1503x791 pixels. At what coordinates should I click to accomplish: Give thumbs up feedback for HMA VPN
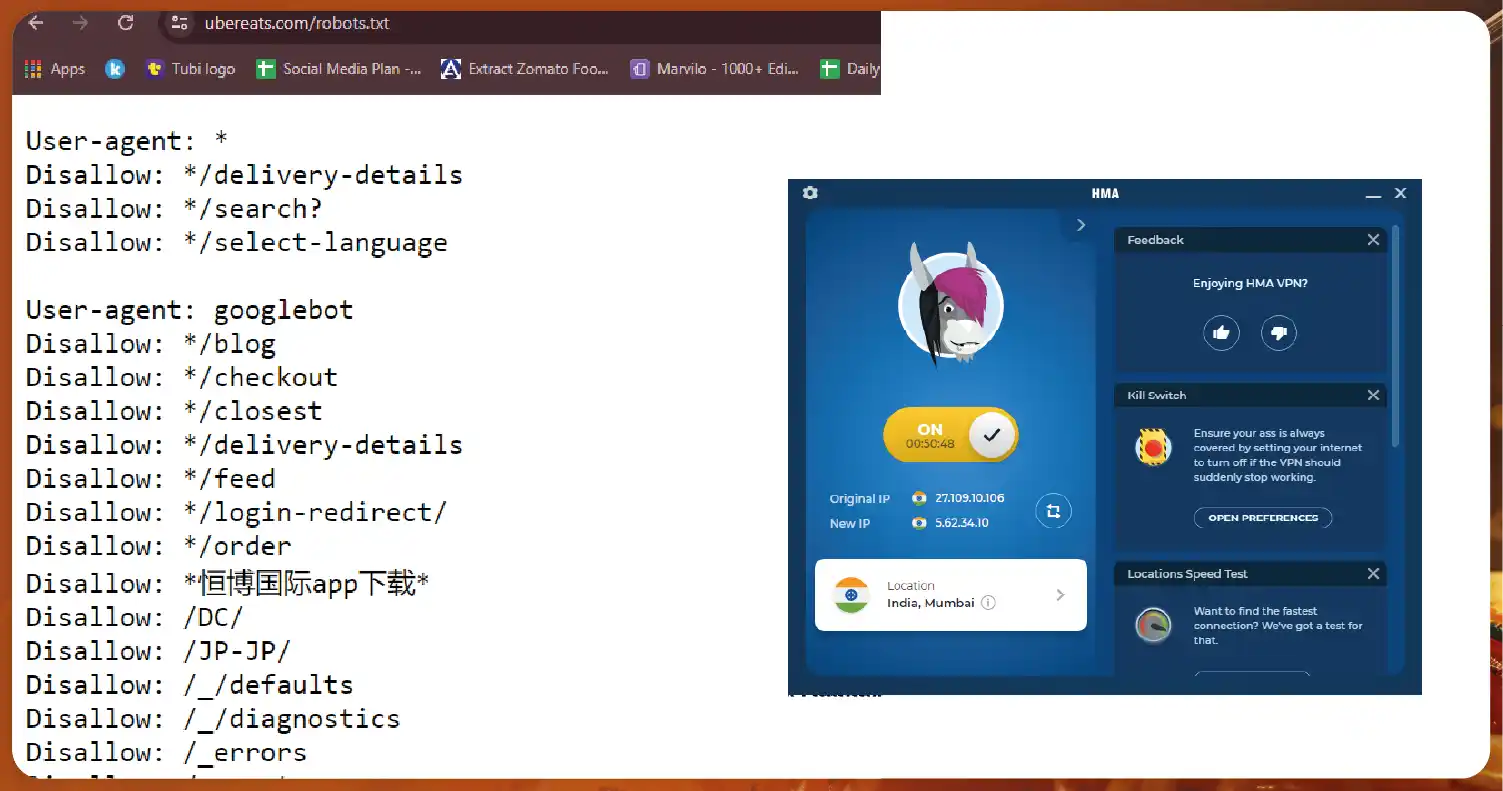pos(1221,333)
